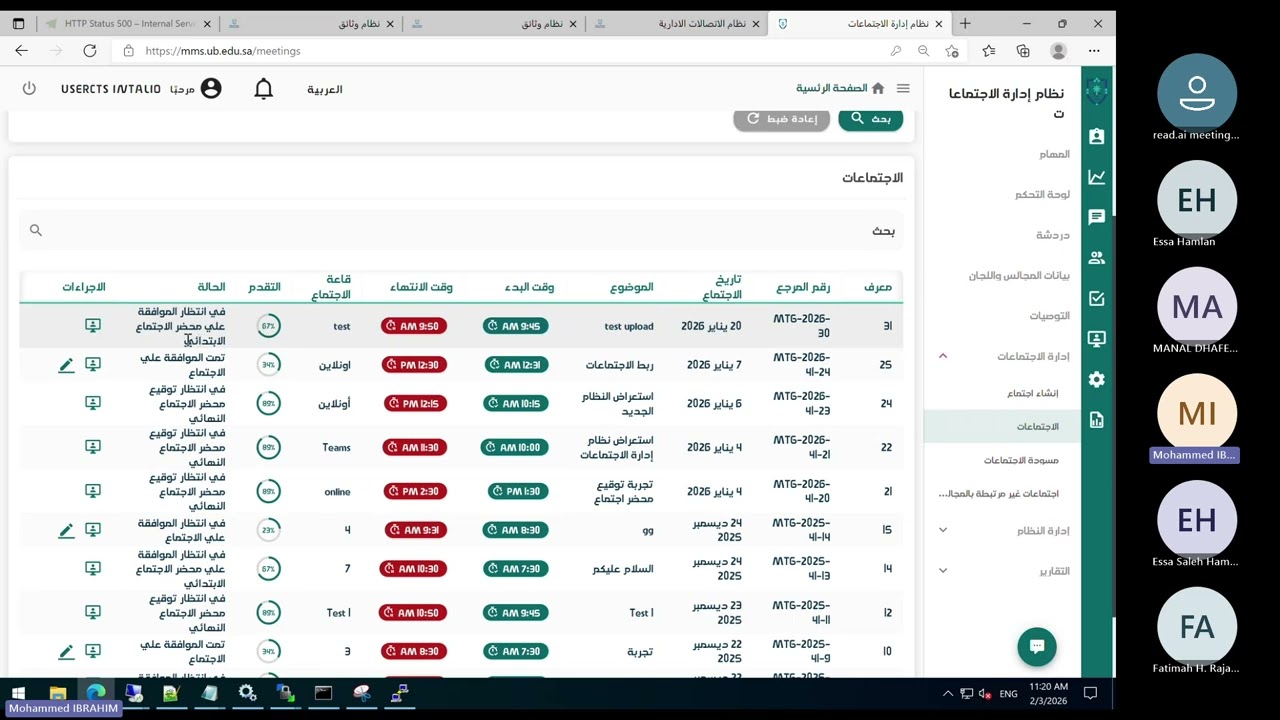Switch to HTTP Status 500 browser tab

click(x=129, y=23)
